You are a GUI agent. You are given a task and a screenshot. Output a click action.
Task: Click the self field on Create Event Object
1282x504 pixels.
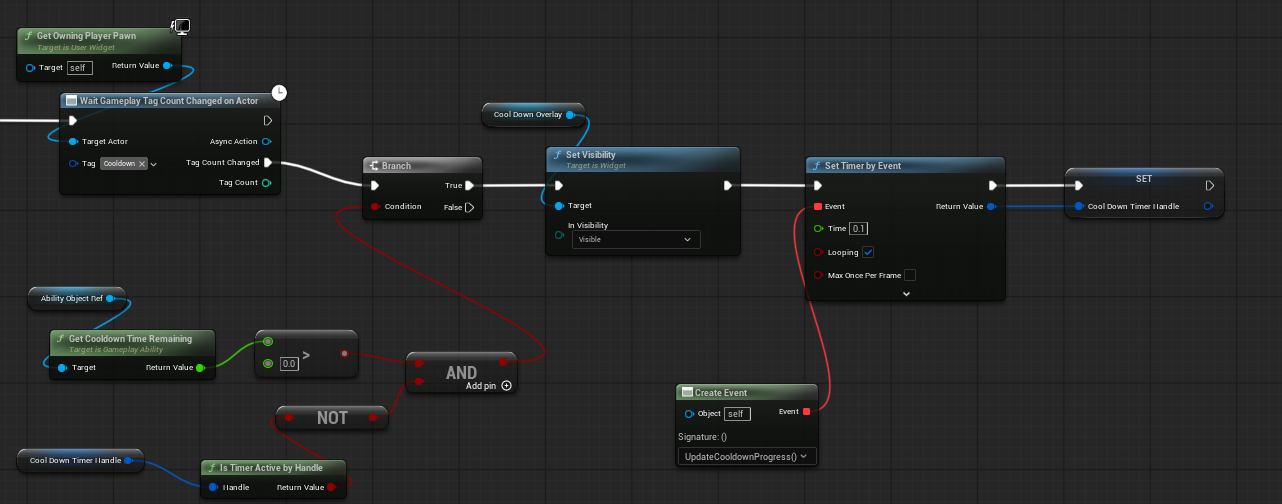738,413
